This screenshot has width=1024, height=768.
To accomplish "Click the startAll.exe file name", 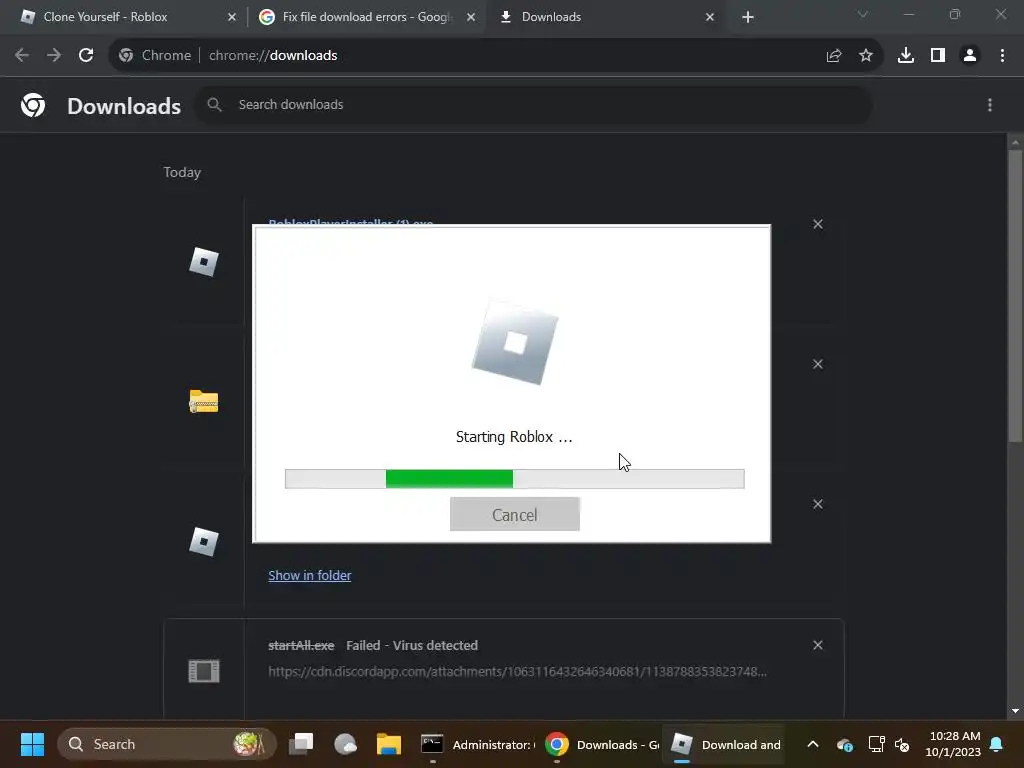I will pyautogui.click(x=301, y=645).
